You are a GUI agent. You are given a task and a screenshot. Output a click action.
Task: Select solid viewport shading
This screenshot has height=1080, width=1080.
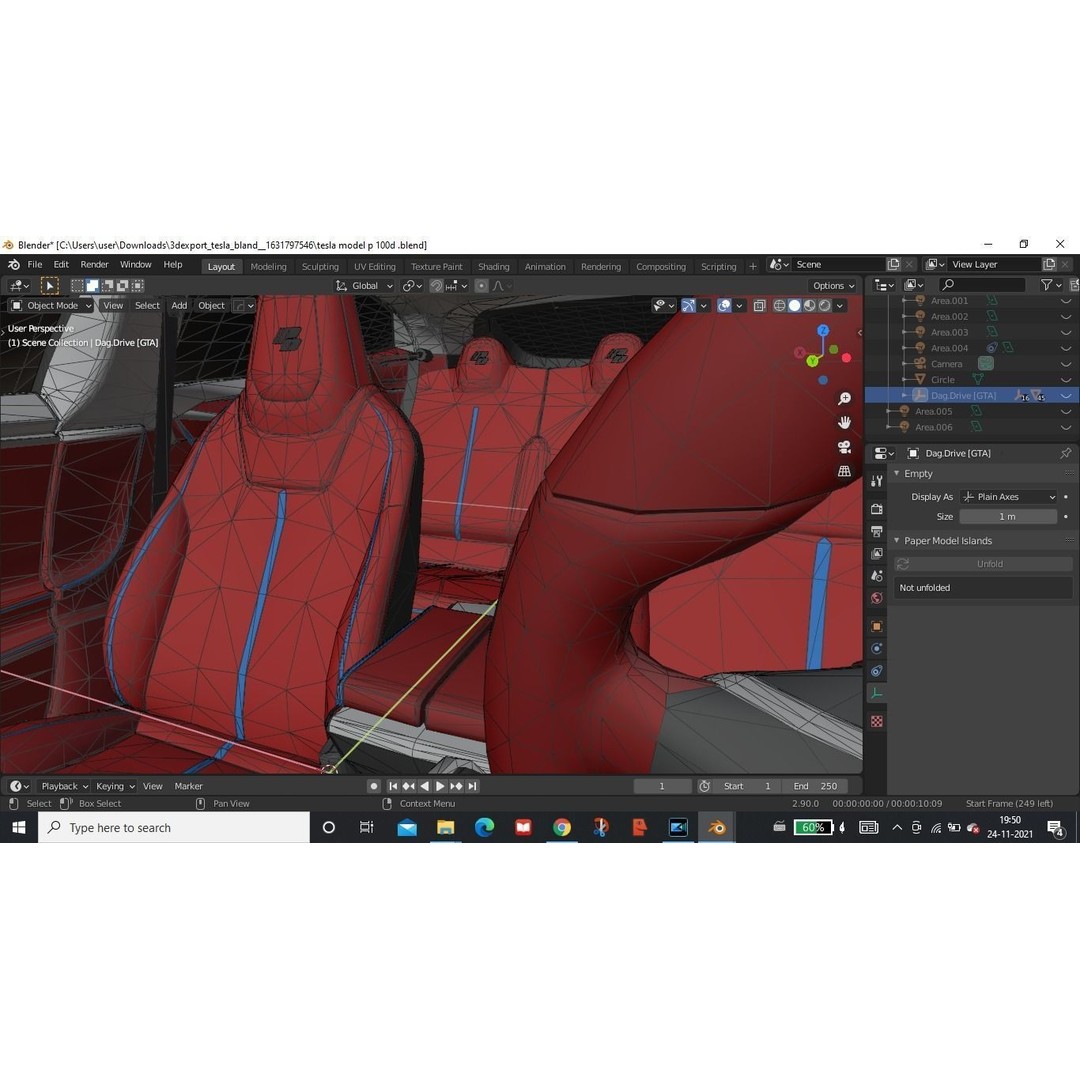click(794, 305)
